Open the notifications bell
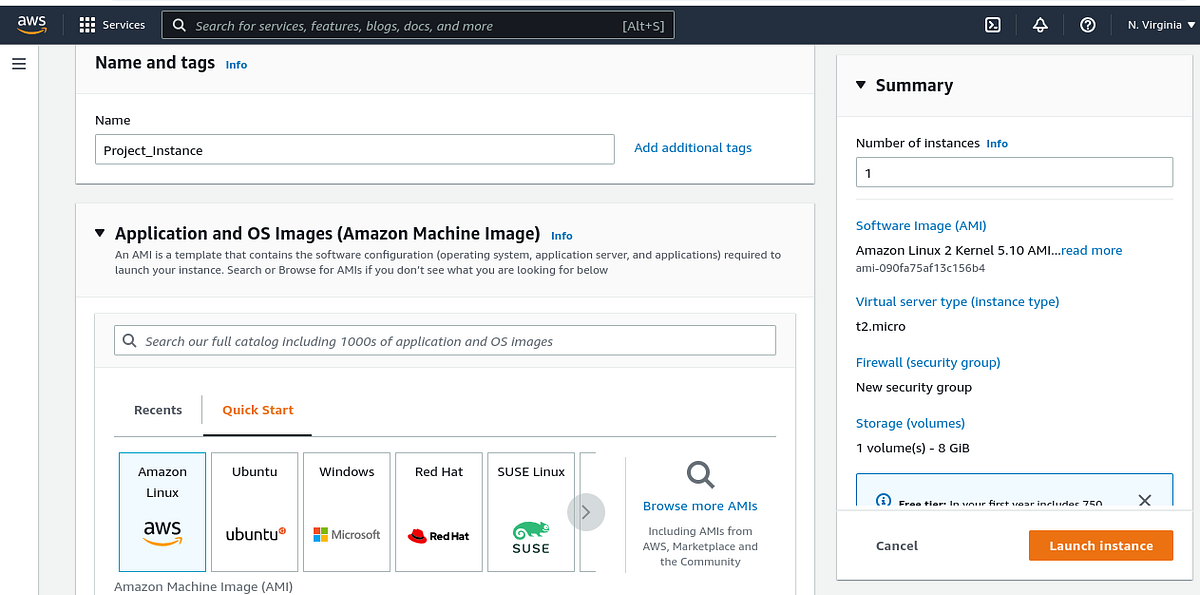Image resolution: width=1200 pixels, height=595 pixels. (1040, 24)
